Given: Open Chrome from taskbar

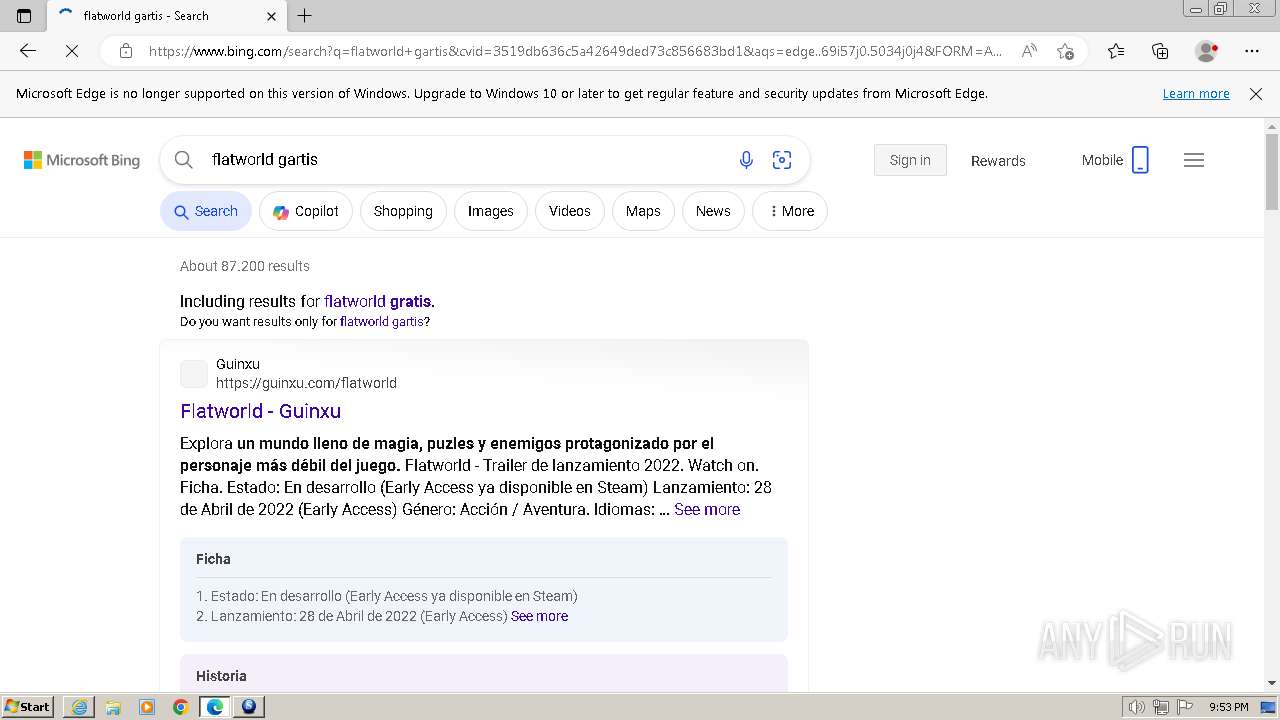Looking at the screenshot, I should pos(181,707).
